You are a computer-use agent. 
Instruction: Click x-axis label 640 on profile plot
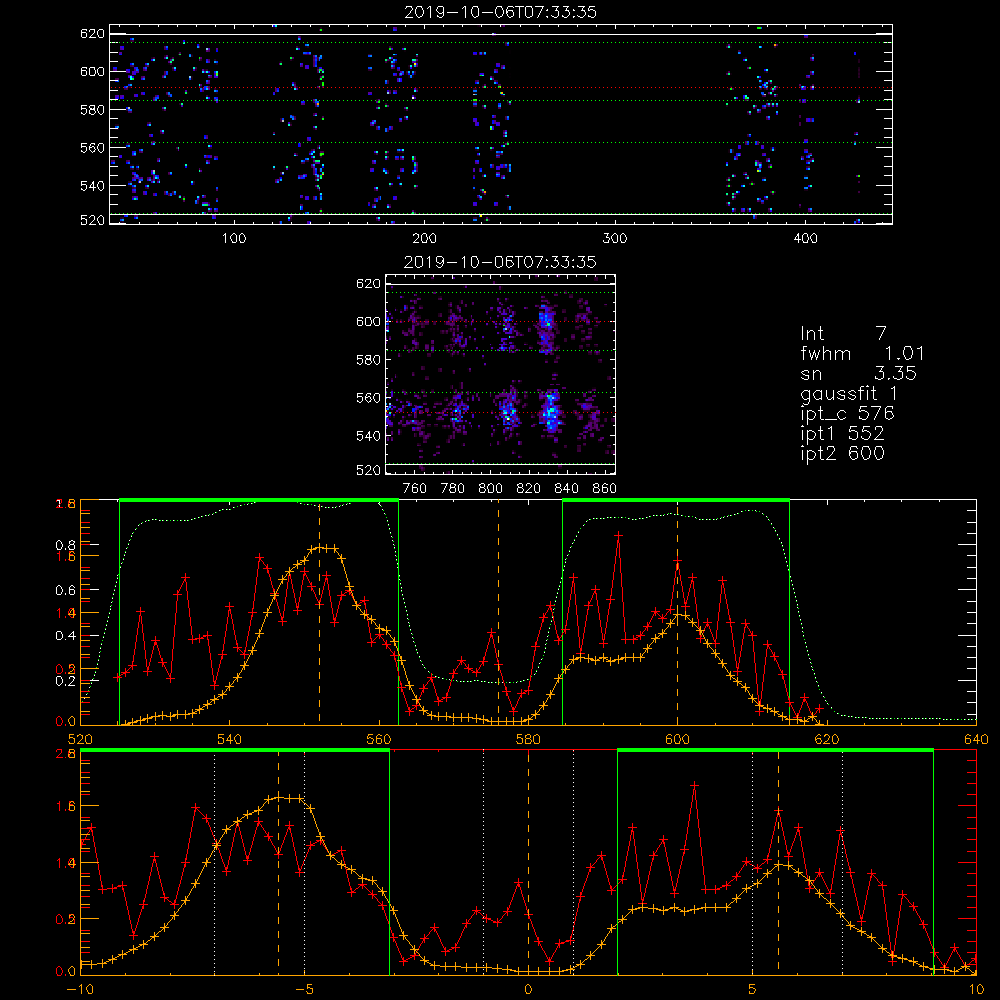pyautogui.click(x=976, y=740)
